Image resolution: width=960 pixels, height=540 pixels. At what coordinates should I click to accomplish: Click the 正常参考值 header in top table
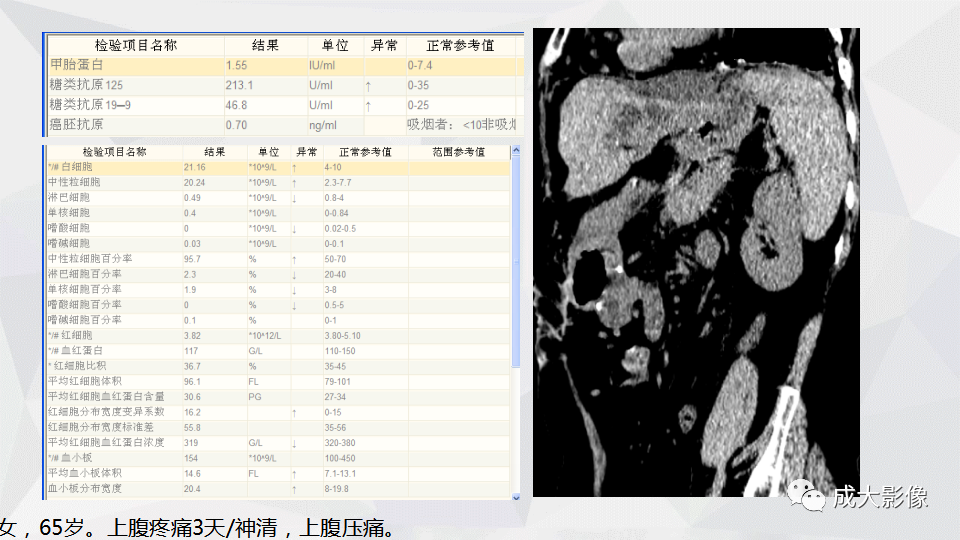click(460, 45)
